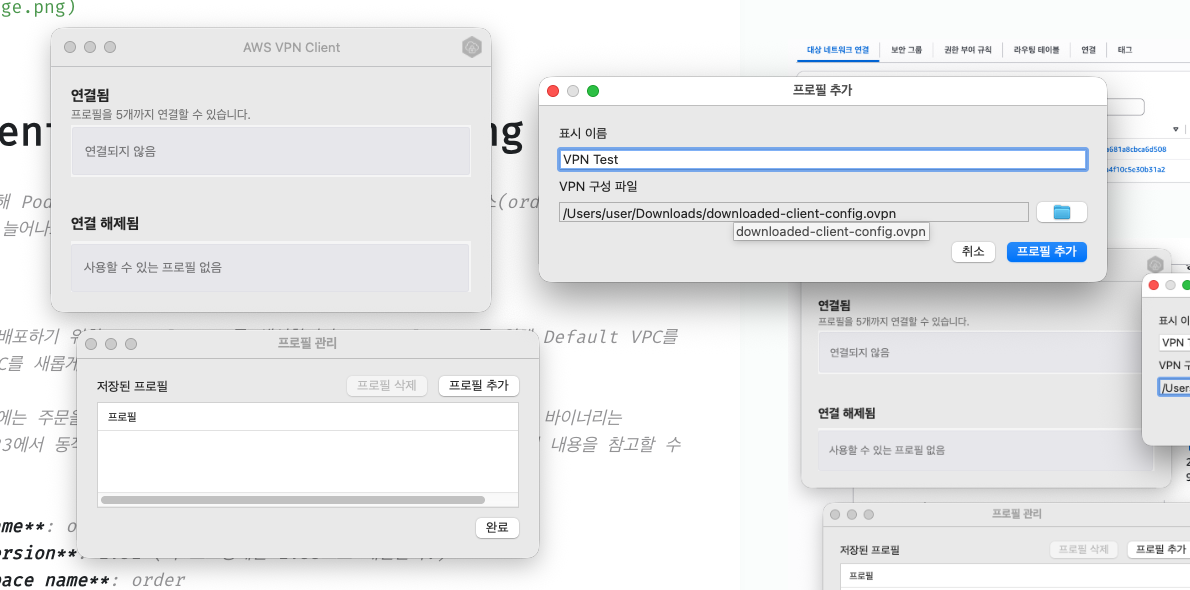The image size is (1190, 590).
Task: Cancel the dialog with the 취소 button
Action: [973, 251]
